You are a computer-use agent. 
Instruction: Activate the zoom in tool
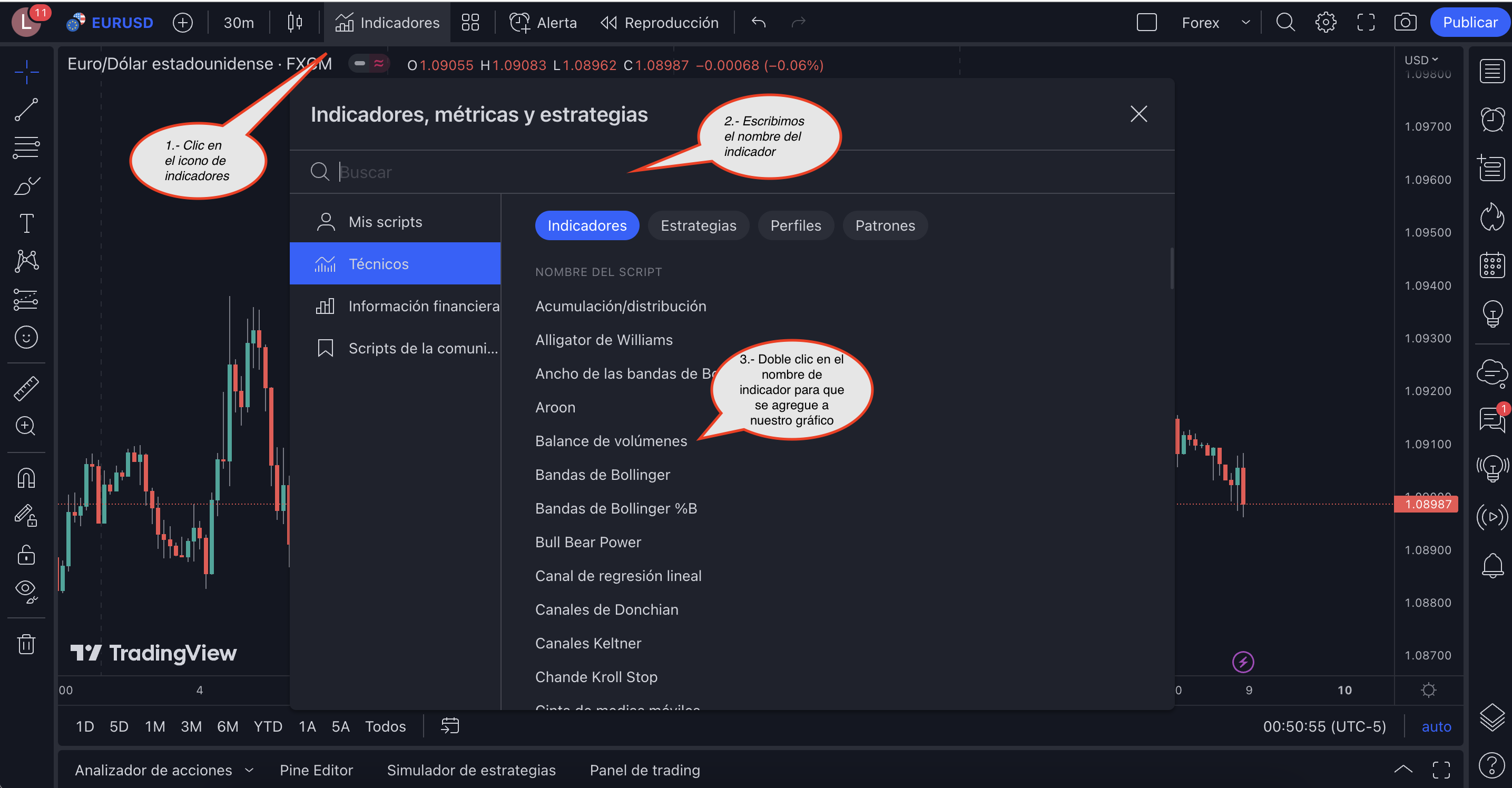click(26, 426)
